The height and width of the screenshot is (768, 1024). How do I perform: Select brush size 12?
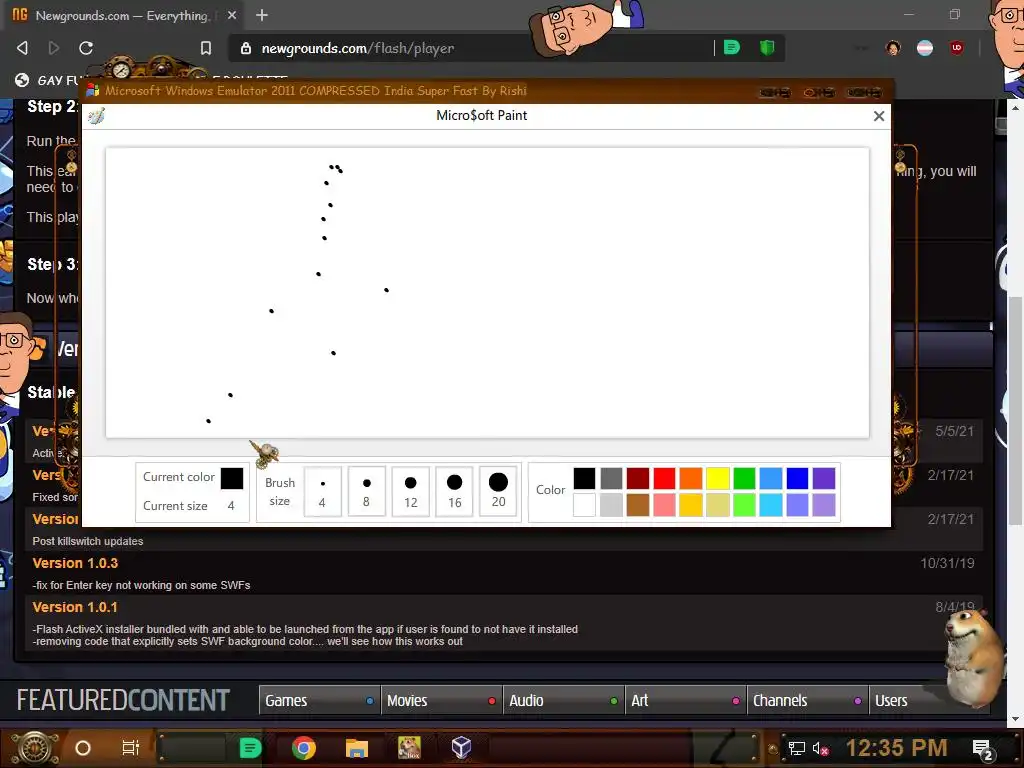click(410, 491)
